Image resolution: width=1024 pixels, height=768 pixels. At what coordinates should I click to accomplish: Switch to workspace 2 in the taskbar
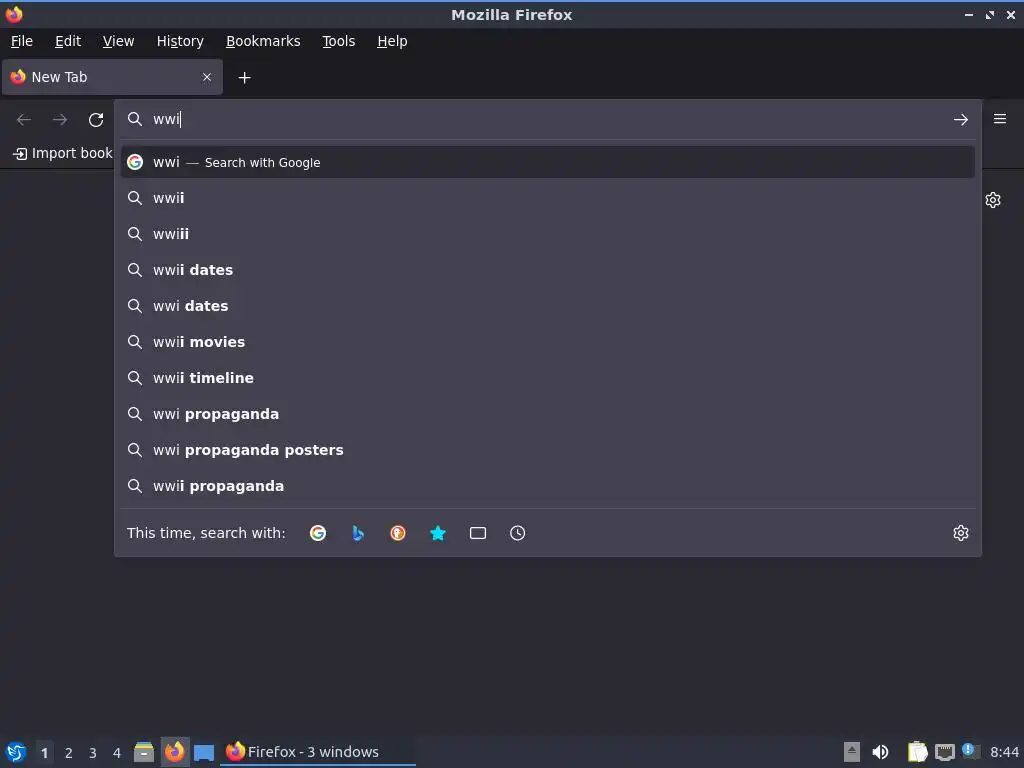coord(69,753)
